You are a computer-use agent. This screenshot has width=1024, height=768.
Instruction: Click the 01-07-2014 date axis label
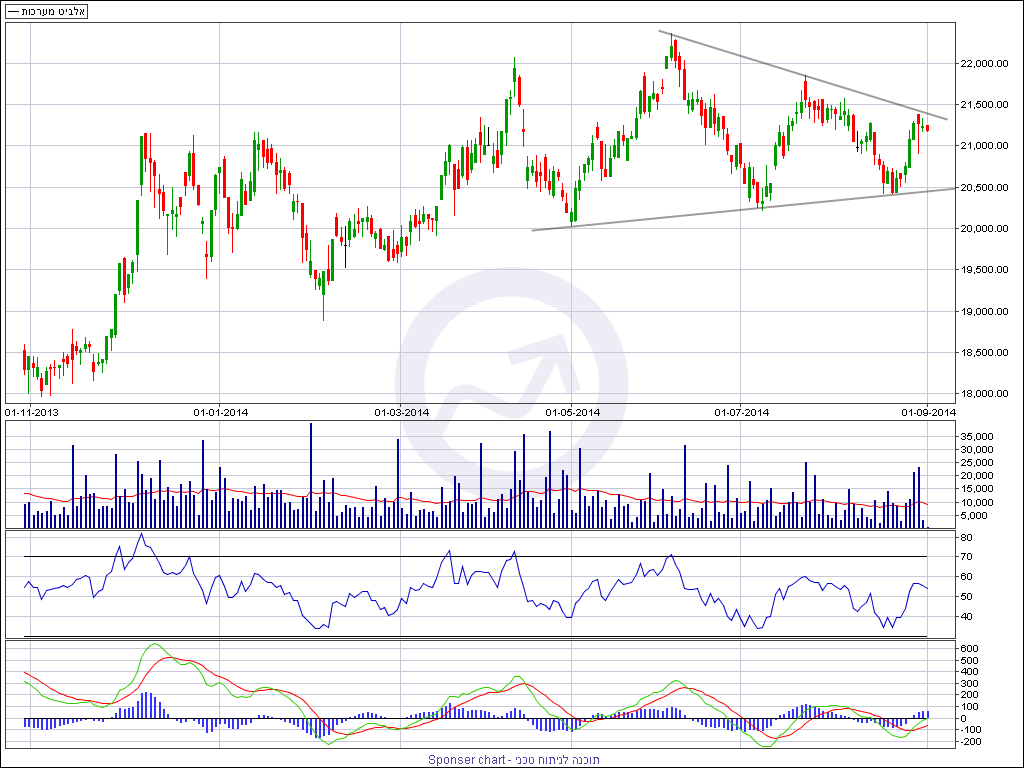742,411
